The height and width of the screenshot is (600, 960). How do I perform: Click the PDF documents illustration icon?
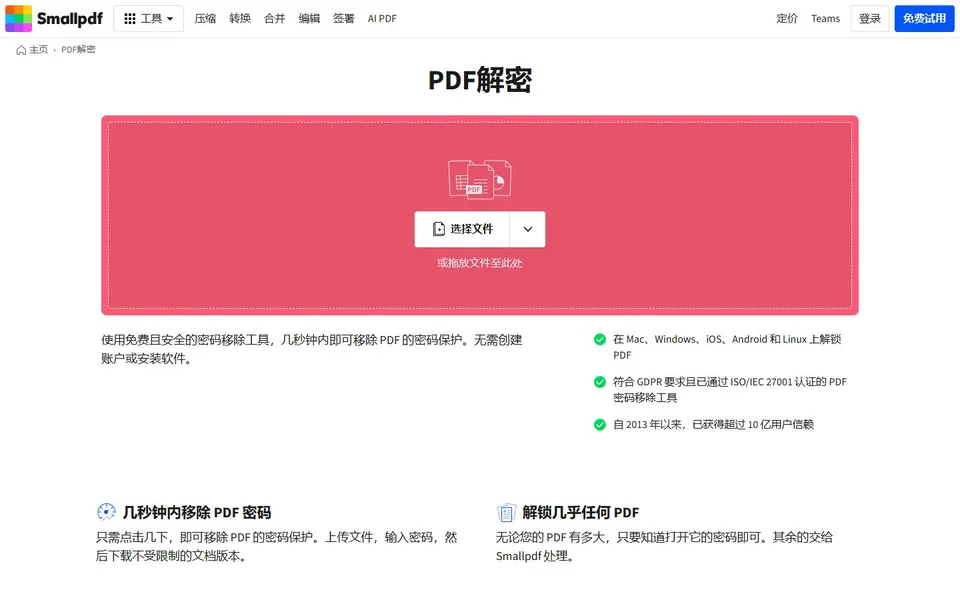point(480,179)
